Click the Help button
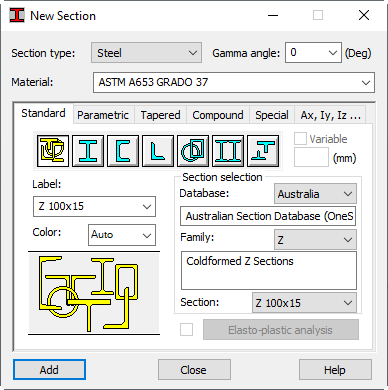388x390 pixels. click(335, 370)
